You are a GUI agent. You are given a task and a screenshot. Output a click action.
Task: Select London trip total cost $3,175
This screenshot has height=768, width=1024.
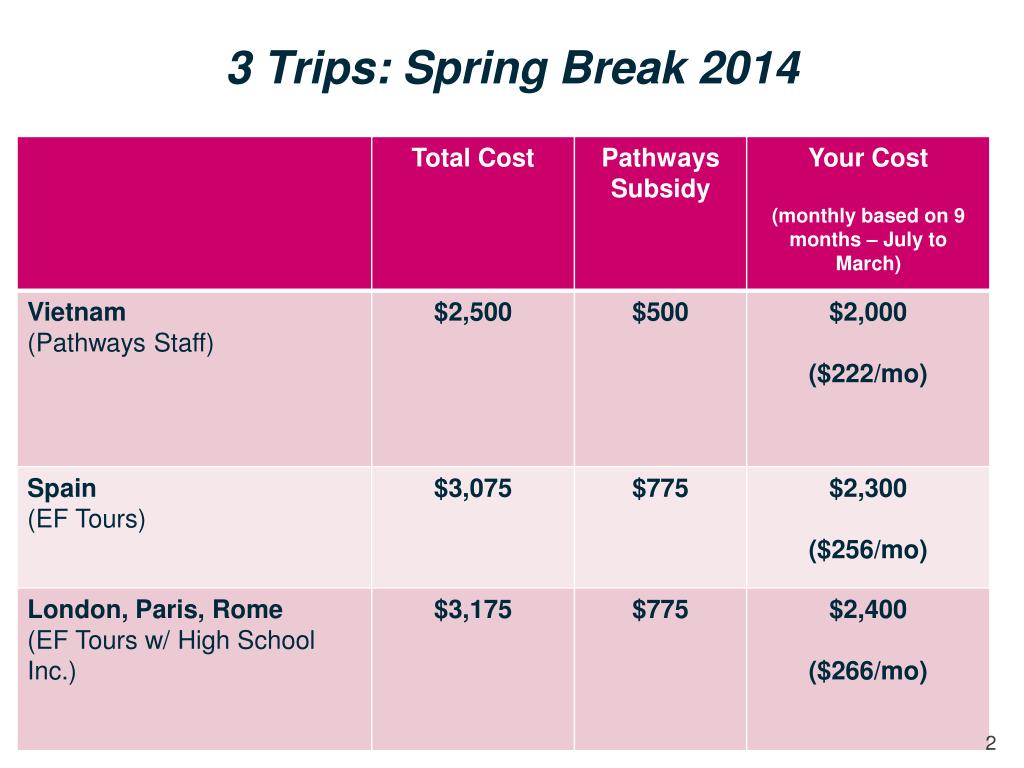coord(473,609)
